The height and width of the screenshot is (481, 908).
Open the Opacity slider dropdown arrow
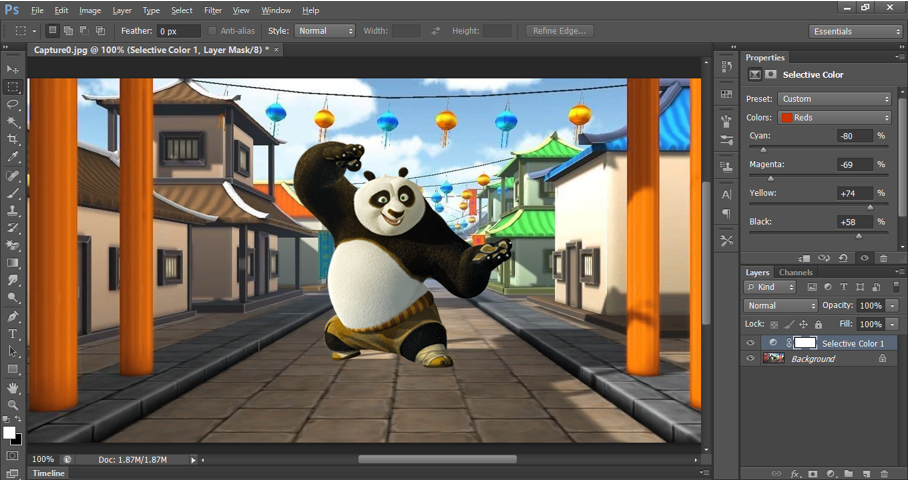tap(892, 305)
